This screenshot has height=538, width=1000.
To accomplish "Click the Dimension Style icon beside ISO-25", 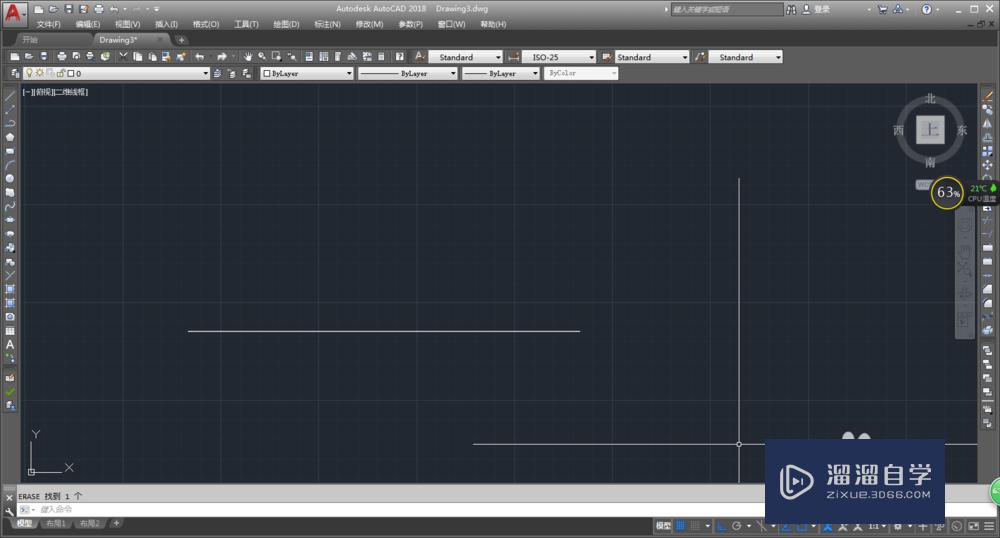I will point(513,57).
